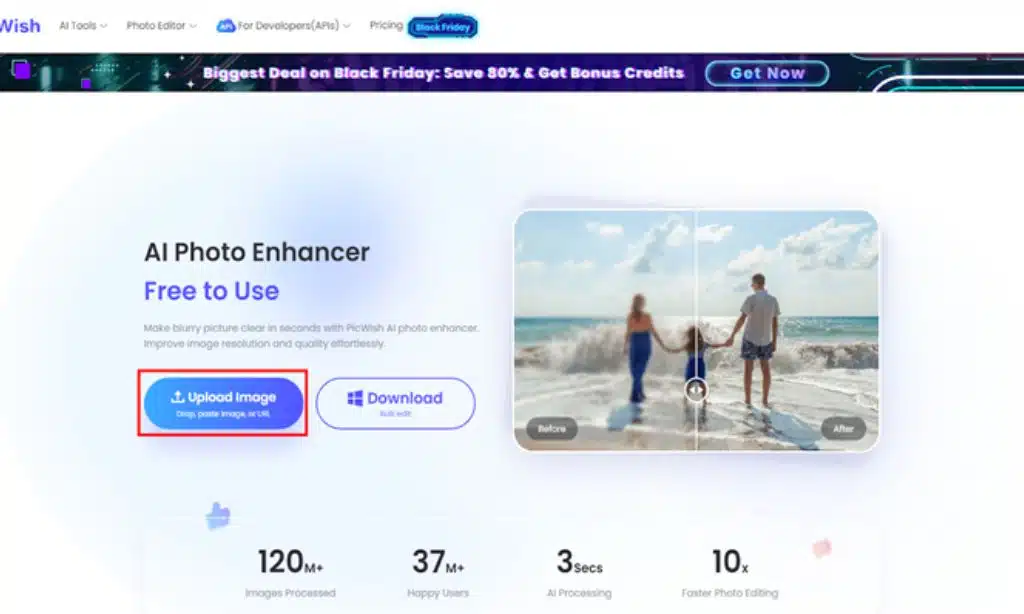The image size is (1024, 614).
Task: Click the Biggest Deal on Black Friday banner text
Action: pyautogui.click(x=443, y=73)
